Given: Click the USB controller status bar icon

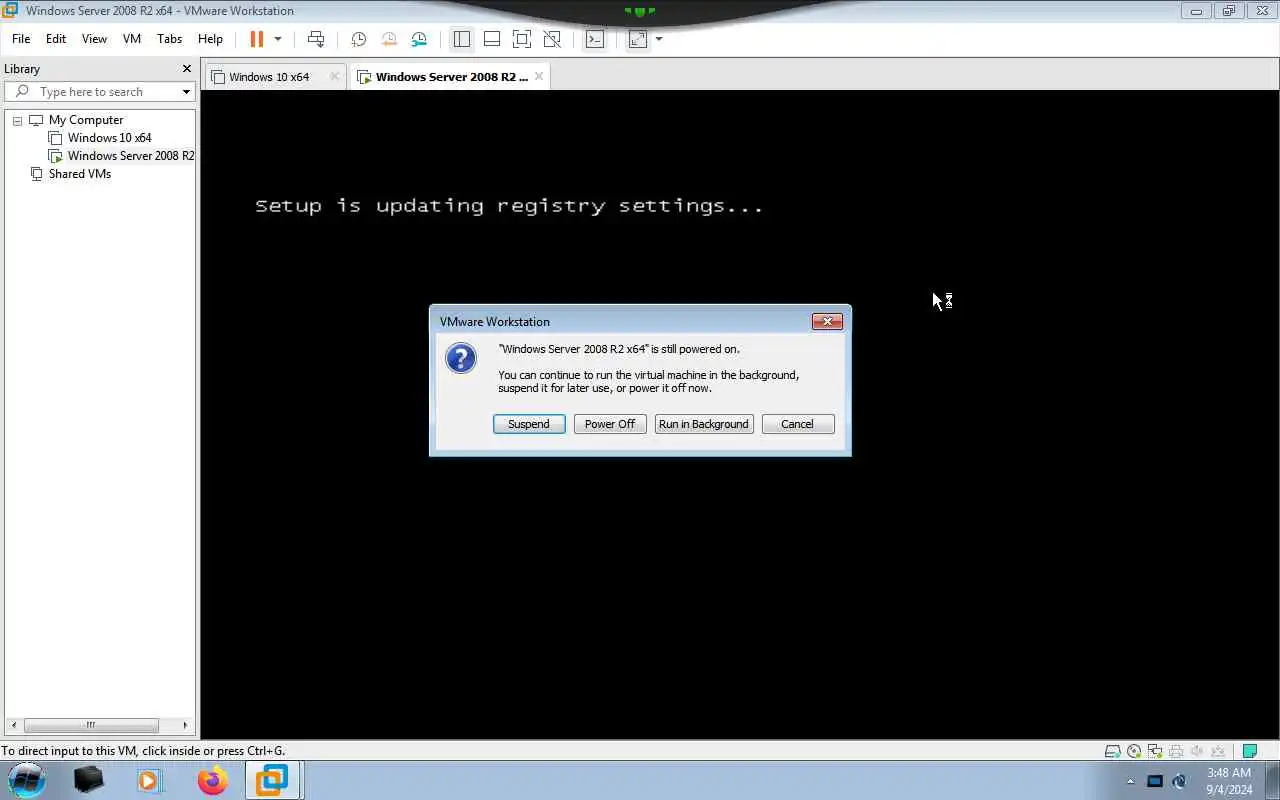Looking at the screenshot, I should [x=1218, y=751].
